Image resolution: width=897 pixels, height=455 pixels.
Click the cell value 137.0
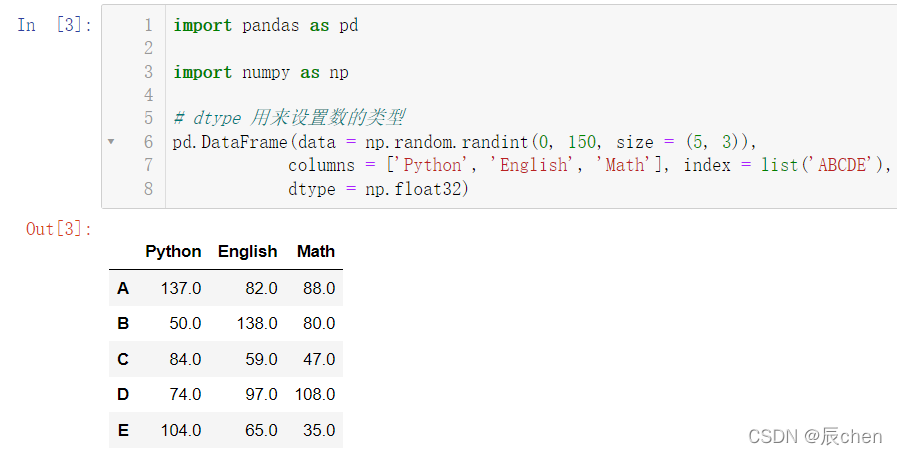click(181, 288)
